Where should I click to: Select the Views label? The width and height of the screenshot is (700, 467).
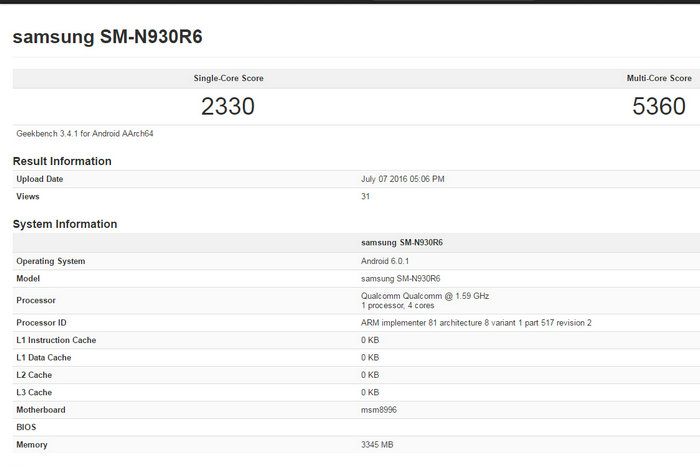click(28, 196)
